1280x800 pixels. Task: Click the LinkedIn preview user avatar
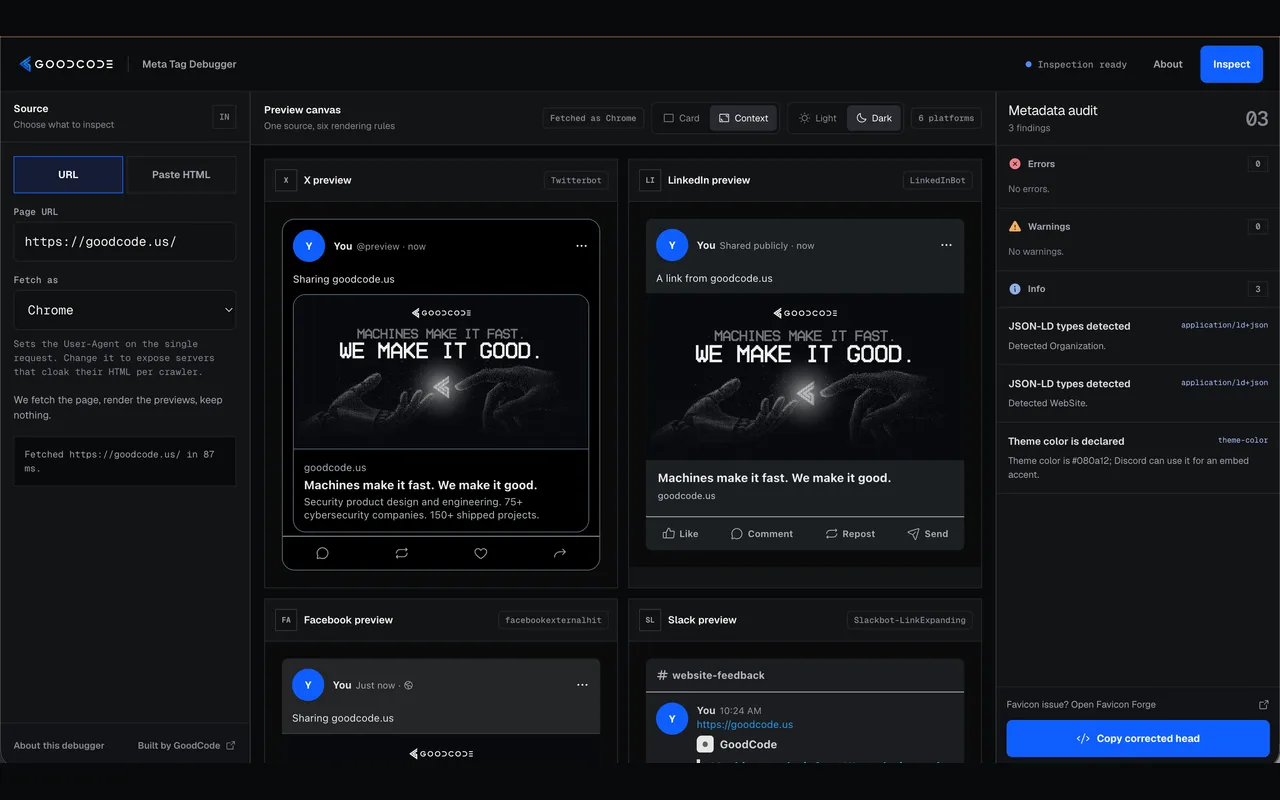point(672,245)
